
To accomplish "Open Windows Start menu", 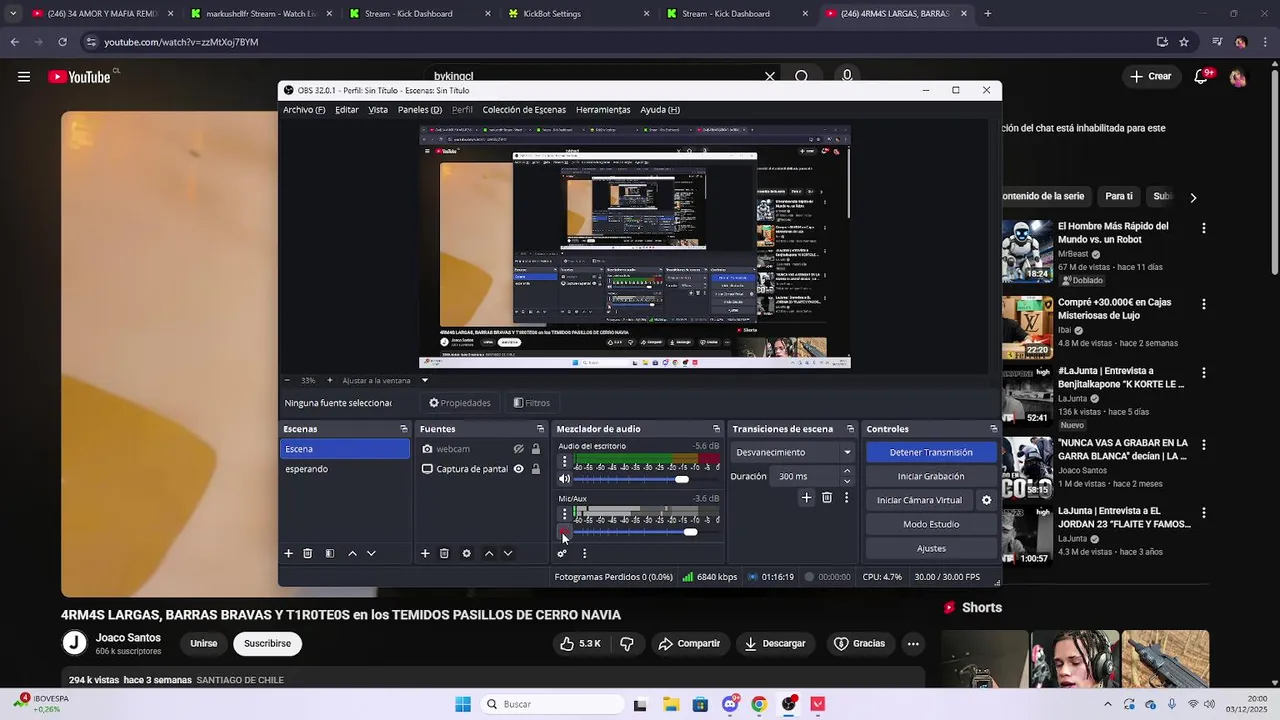I will tap(463, 704).
